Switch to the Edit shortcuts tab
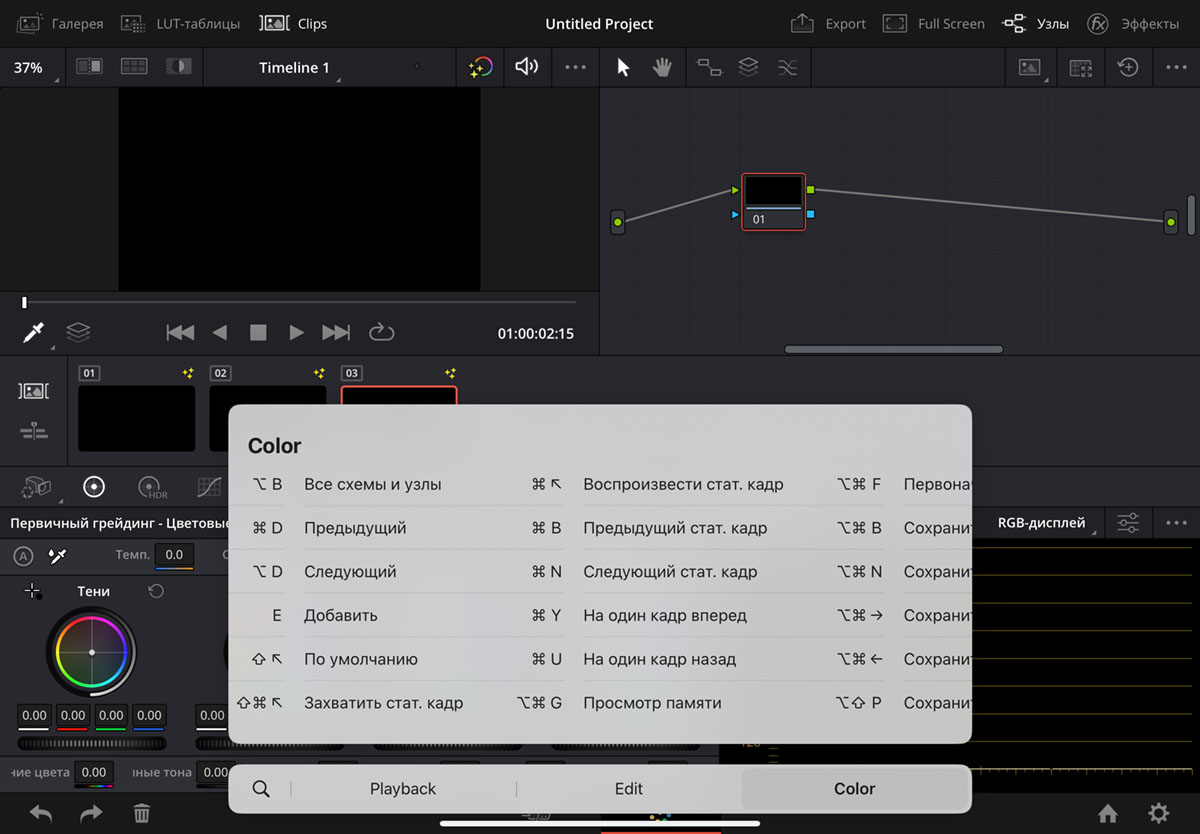 [629, 789]
